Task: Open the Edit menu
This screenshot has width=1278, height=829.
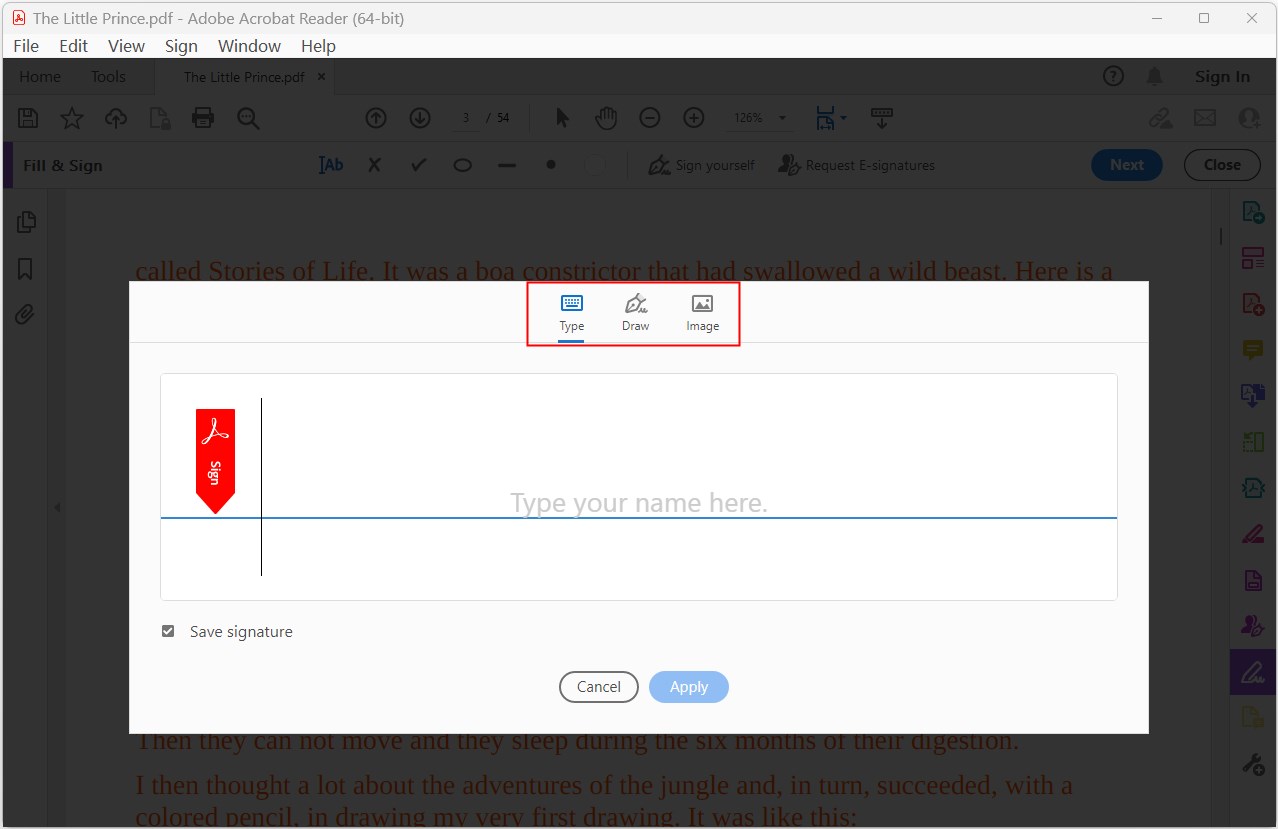Action: point(72,45)
